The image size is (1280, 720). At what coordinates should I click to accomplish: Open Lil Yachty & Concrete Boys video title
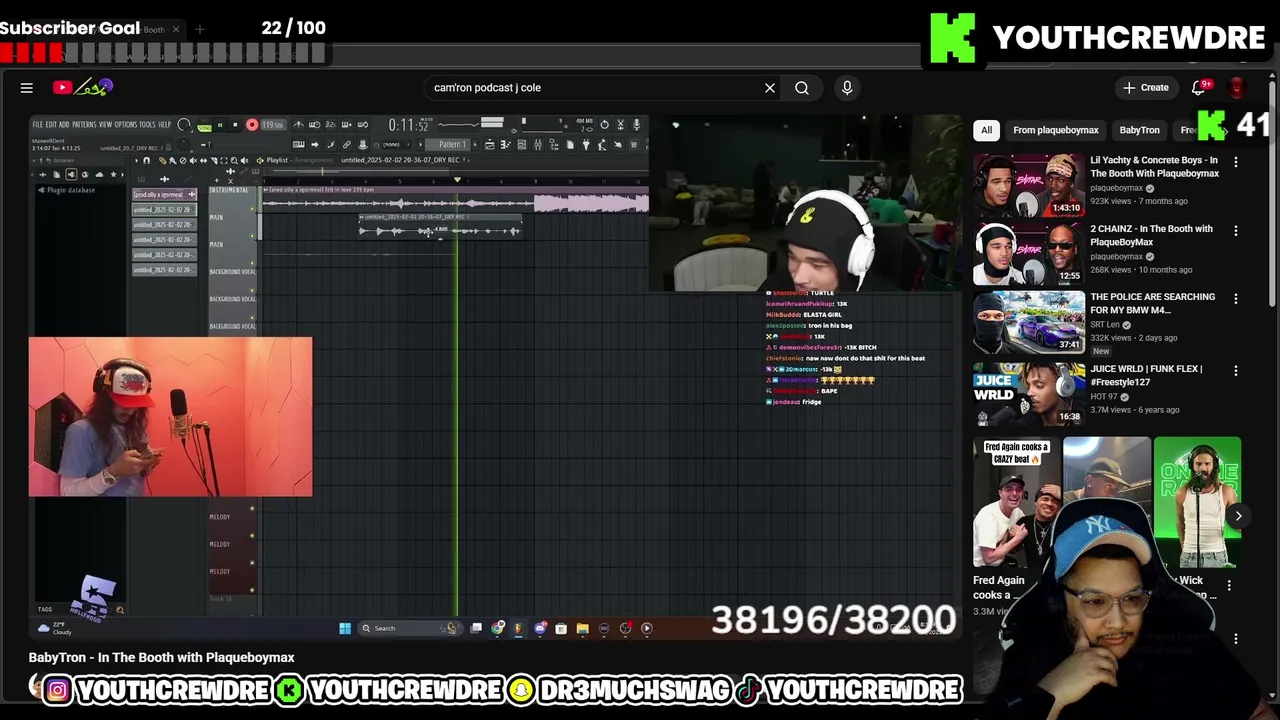(x=1154, y=166)
